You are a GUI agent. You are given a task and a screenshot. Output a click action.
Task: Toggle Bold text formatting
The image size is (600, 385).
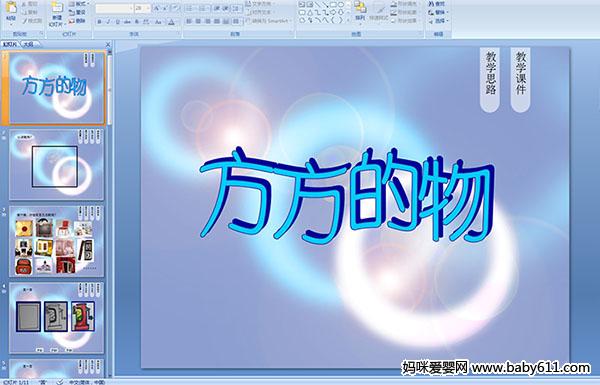click(99, 22)
